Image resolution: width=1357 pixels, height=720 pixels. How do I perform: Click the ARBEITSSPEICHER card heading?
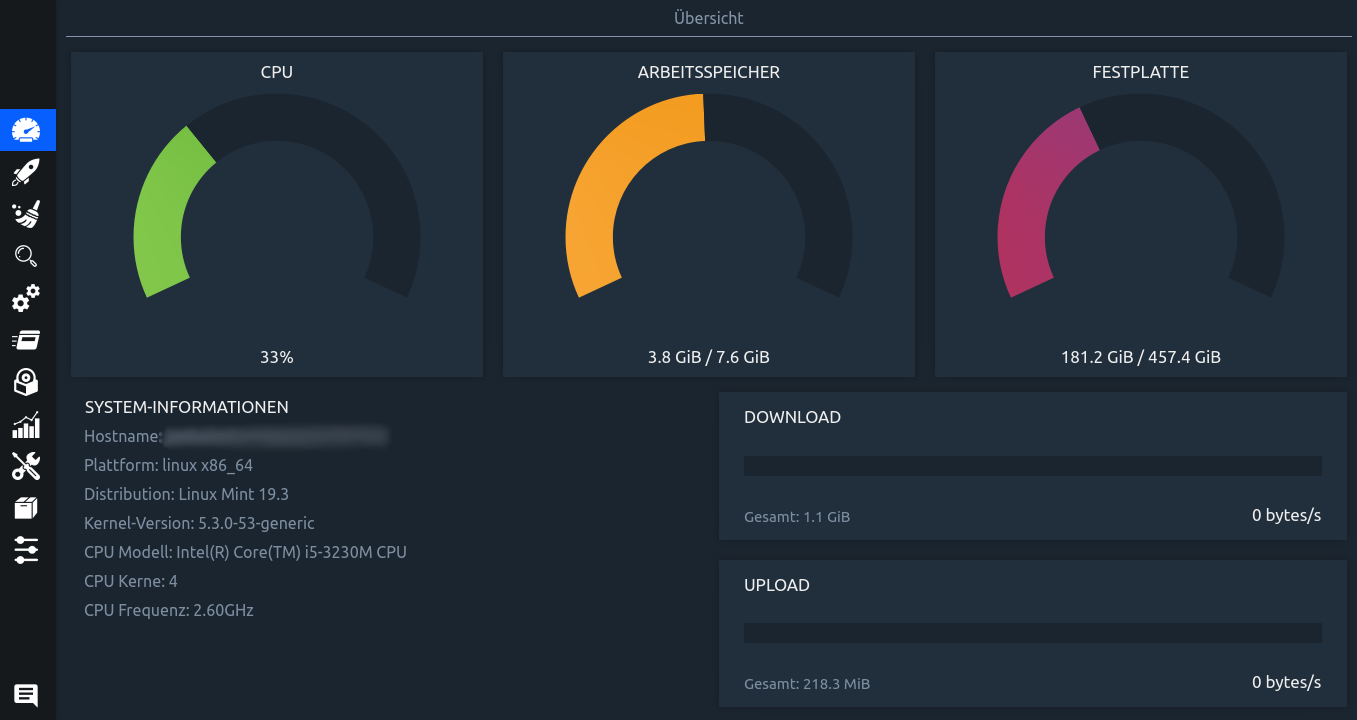click(x=709, y=72)
